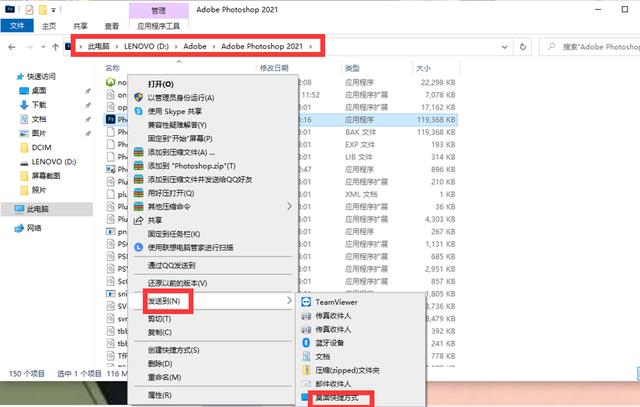Open the 发送到(N) submenu
This screenshot has width=640, height=407.
[x=212, y=301]
